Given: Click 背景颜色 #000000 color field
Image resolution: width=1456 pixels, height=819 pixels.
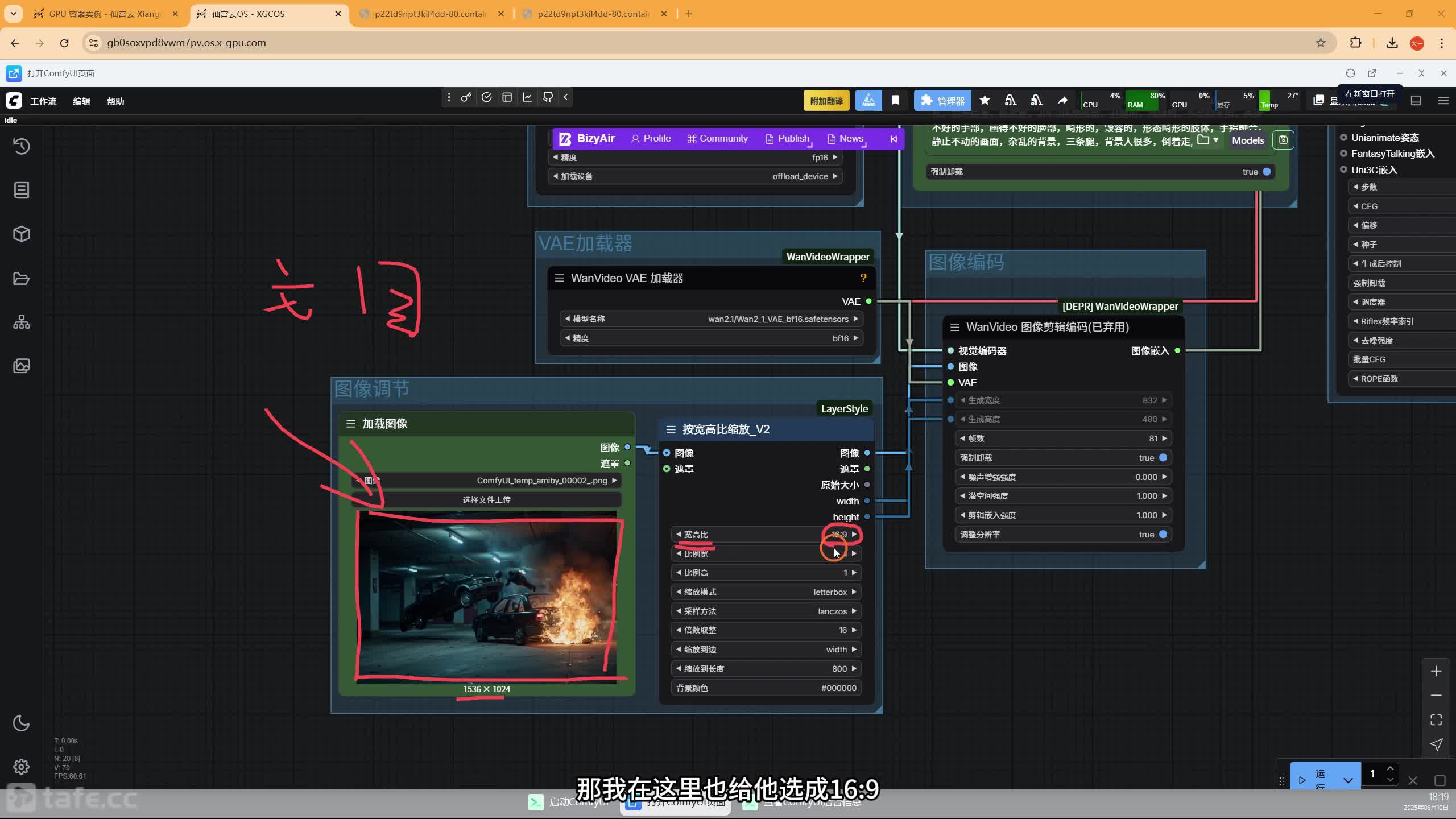Looking at the screenshot, I should (x=766, y=688).
